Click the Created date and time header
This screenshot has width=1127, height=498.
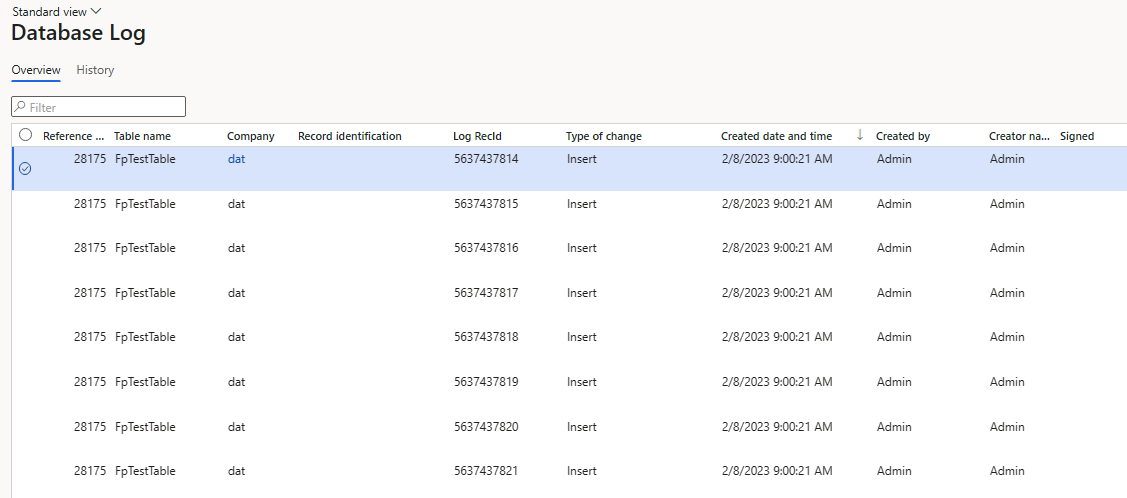776,136
